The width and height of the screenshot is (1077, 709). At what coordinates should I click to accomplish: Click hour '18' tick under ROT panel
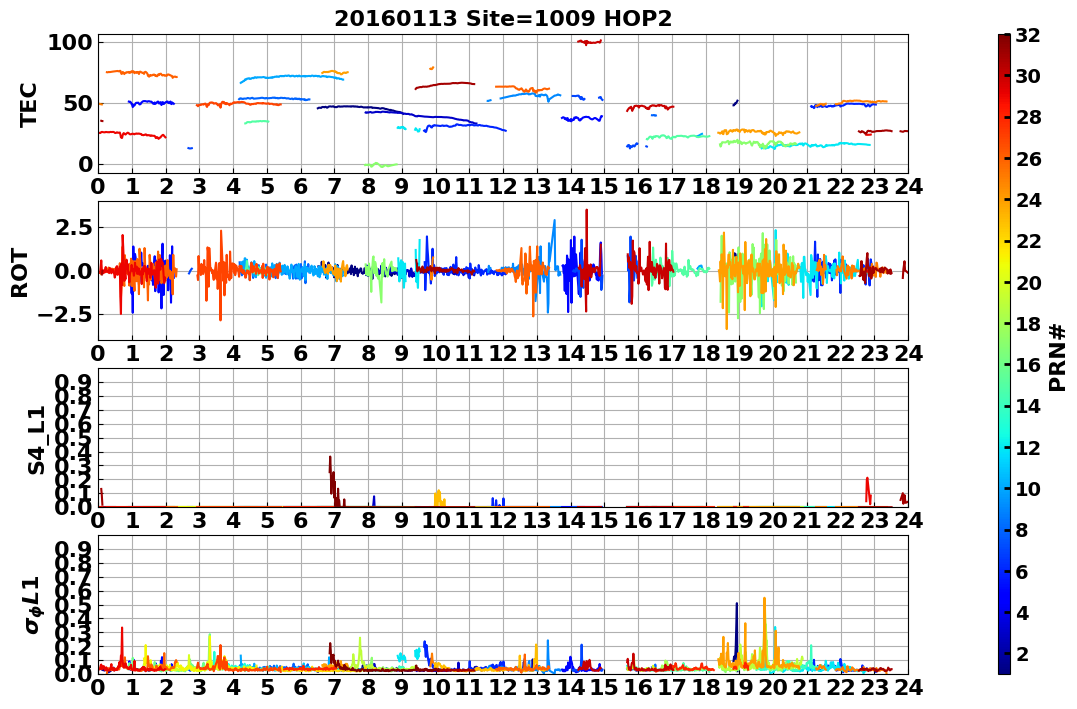click(x=705, y=353)
